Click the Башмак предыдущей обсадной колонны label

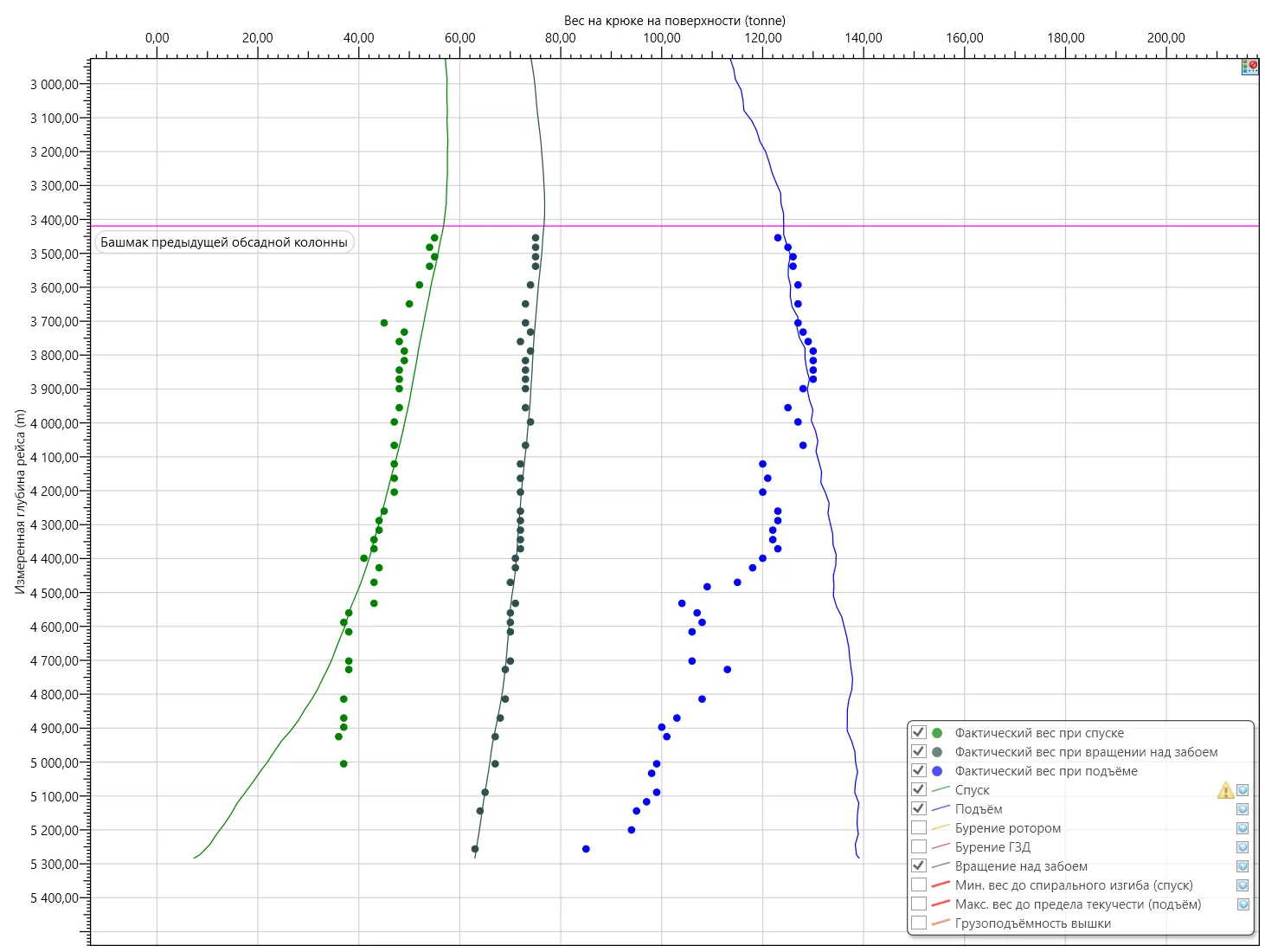tap(224, 242)
